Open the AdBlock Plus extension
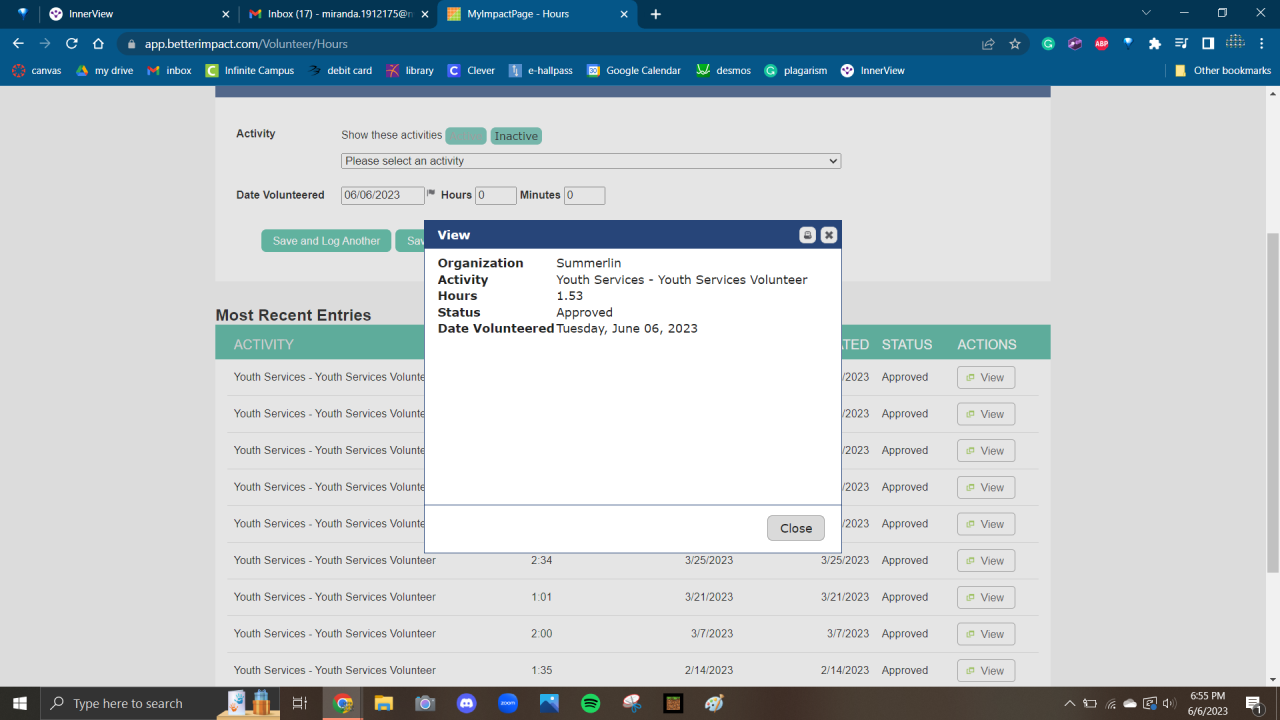1280x720 pixels. pos(1101,43)
